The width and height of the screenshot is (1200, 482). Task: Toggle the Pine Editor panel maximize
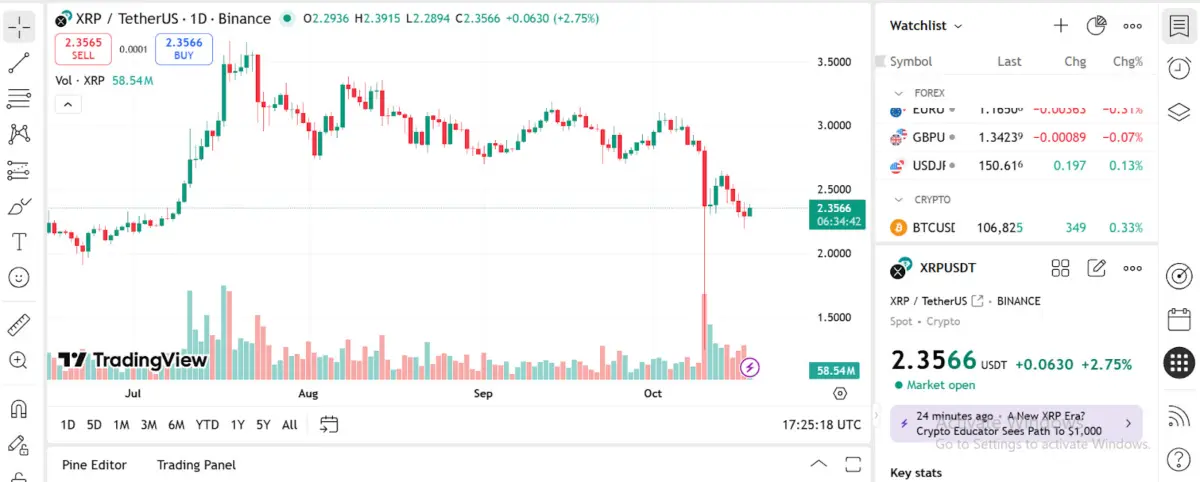click(853, 464)
